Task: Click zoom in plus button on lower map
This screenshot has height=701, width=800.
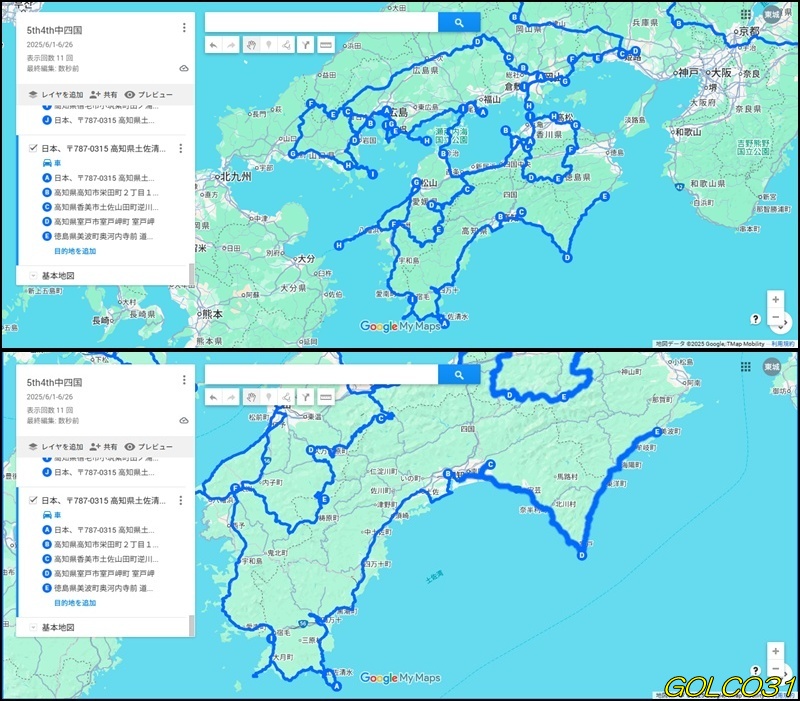Action: [775, 650]
